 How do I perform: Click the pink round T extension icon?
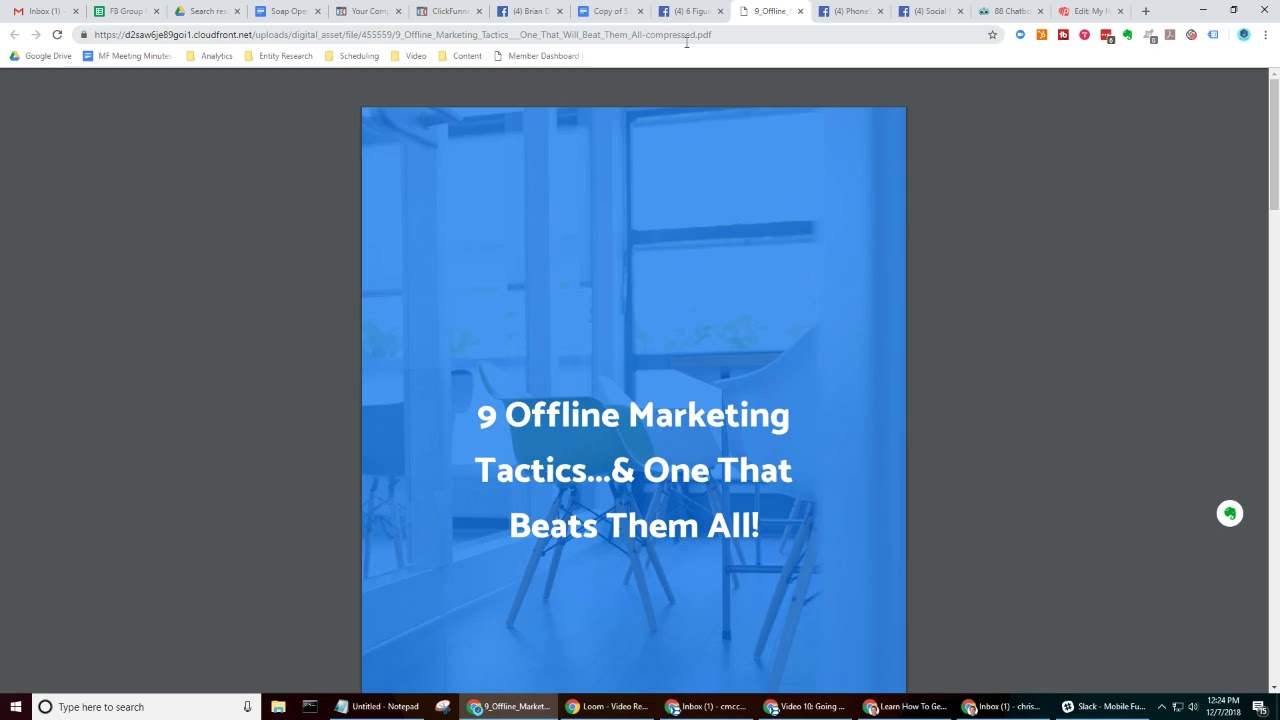click(x=1084, y=35)
